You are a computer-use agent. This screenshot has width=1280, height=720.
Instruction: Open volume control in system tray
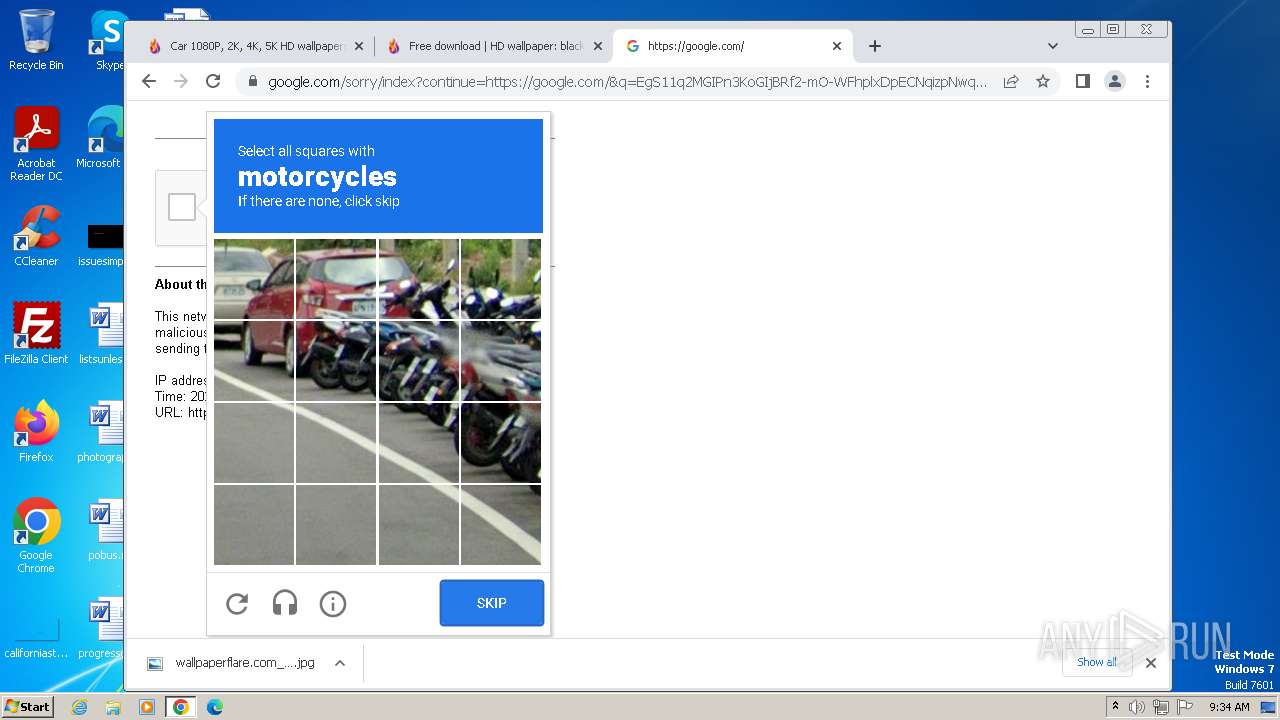[x=1137, y=707]
